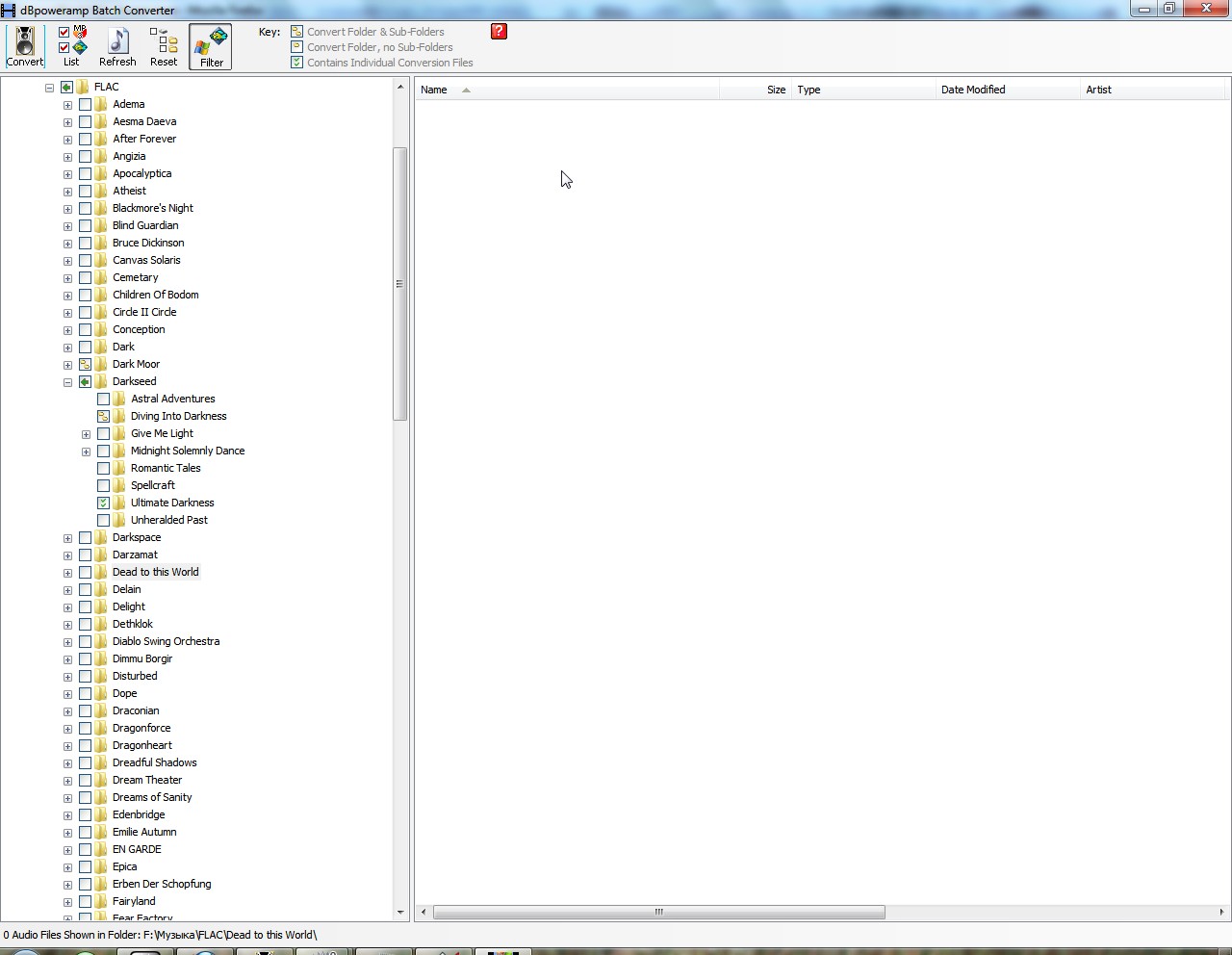This screenshot has width=1232, height=955.
Task: Click the dBpoweramp title bar app icon
Action: 8,10
